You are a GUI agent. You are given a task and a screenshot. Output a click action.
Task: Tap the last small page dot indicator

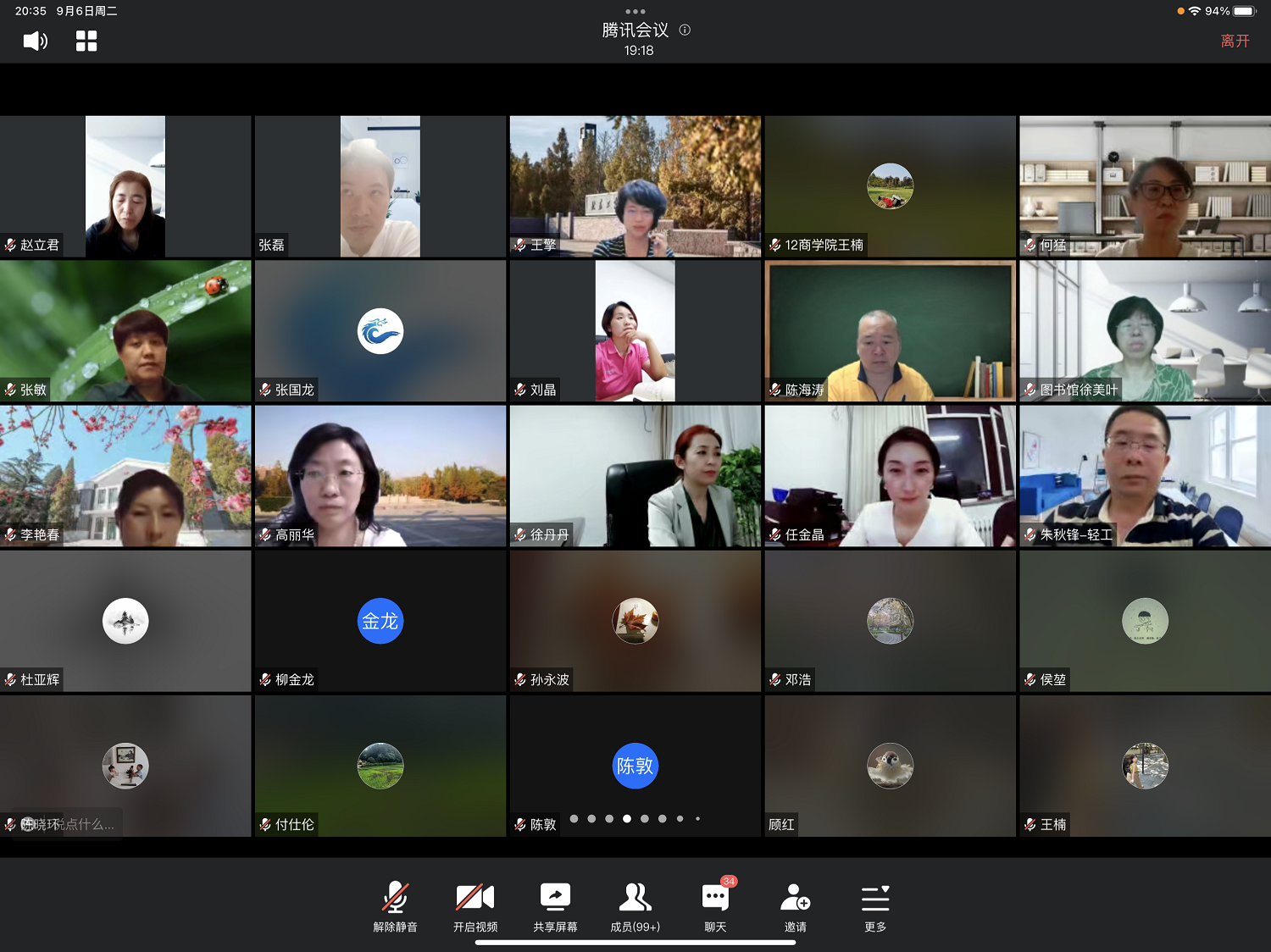[x=697, y=819]
